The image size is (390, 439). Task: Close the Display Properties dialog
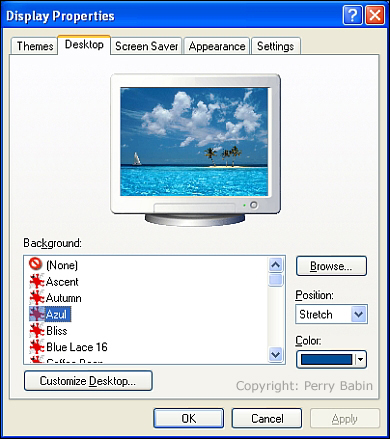click(375, 15)
